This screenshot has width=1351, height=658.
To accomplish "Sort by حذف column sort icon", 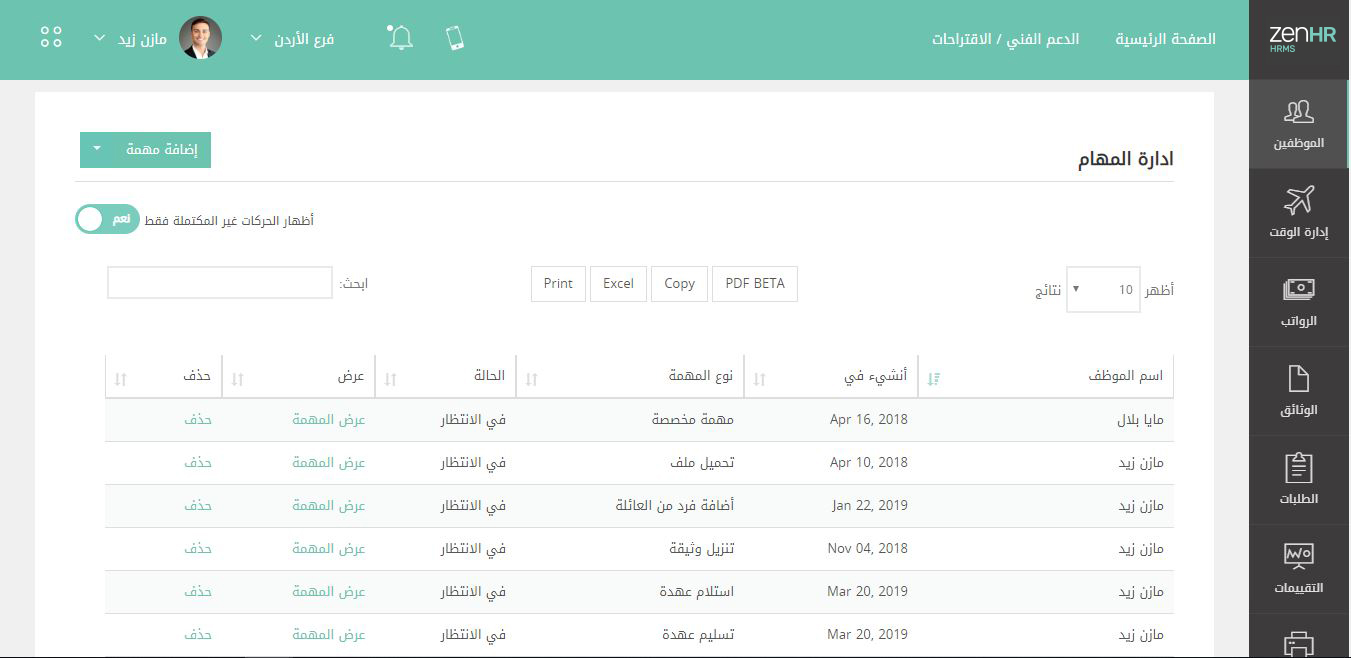I will [121, 379].
